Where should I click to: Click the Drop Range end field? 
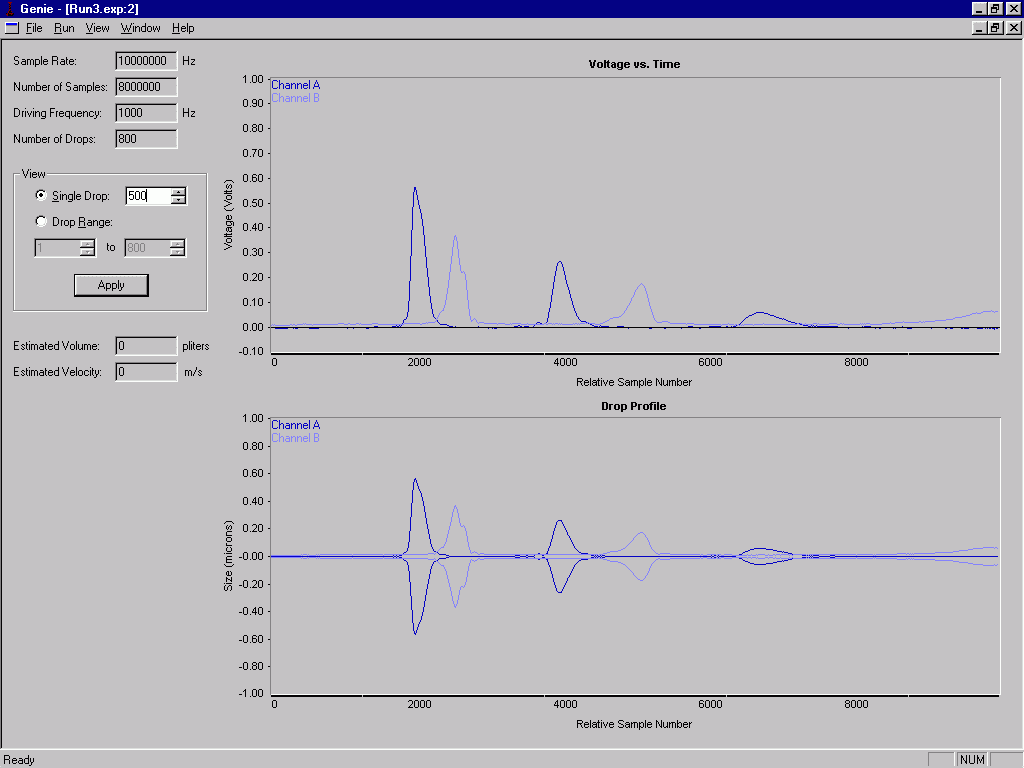tap(147, 248)
